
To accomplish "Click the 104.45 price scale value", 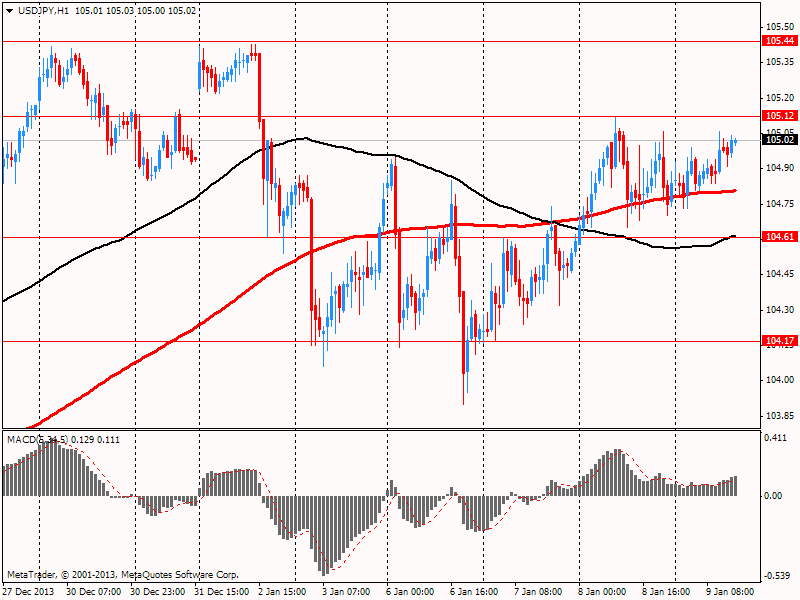I will [x=780, y=274].
